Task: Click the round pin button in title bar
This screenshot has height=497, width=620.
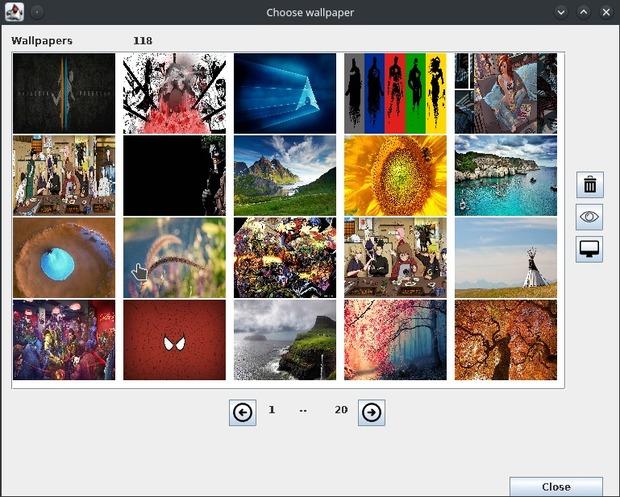Action: click(x=37, y=12)
